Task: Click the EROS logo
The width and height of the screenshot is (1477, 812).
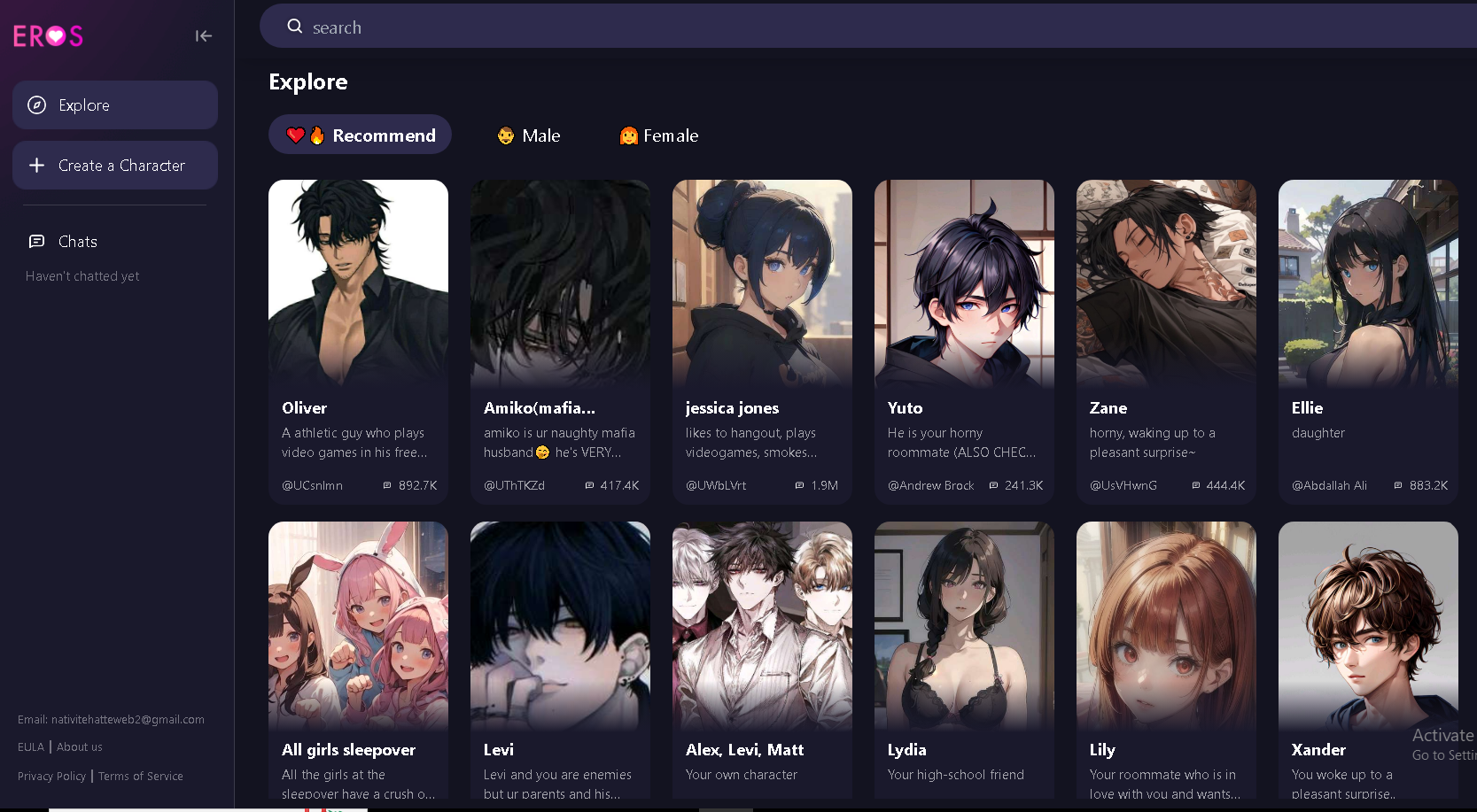Action: pos(48,35)
